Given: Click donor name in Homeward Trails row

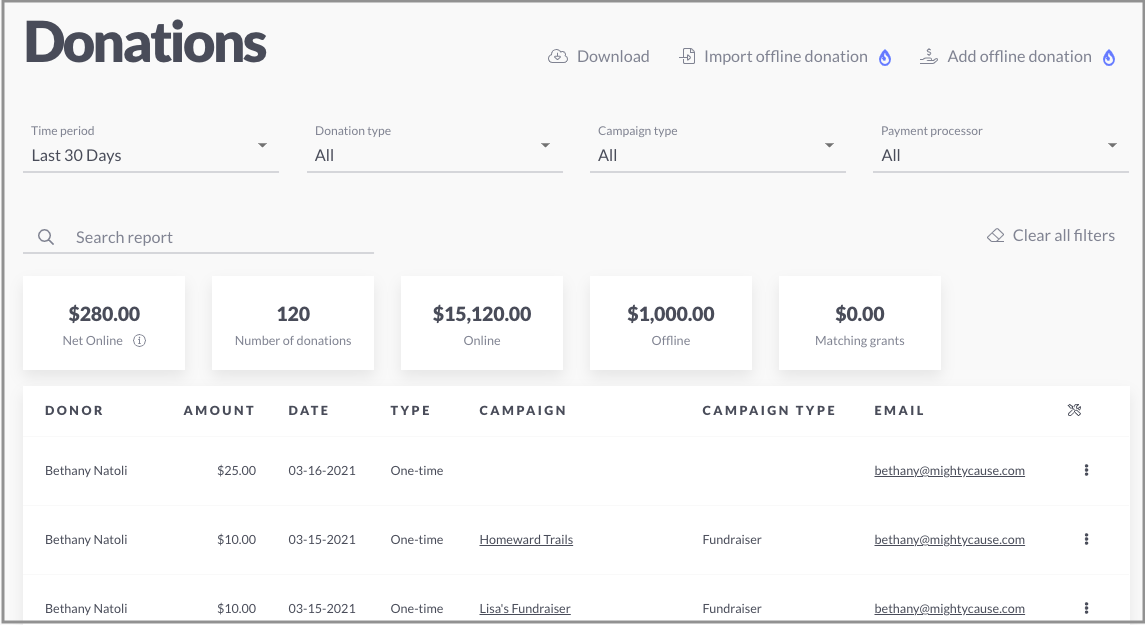Looking at the screenshot, I should 86,540.
